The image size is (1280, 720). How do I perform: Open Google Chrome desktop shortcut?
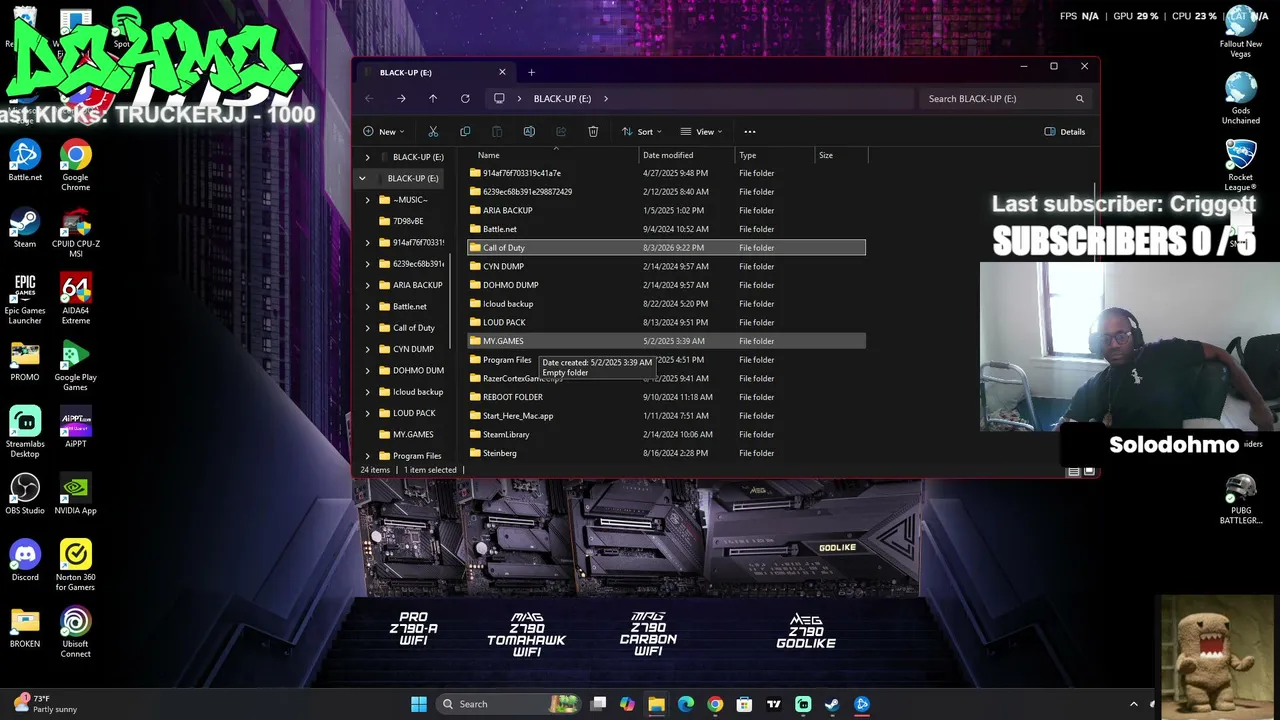coord(75,165)
